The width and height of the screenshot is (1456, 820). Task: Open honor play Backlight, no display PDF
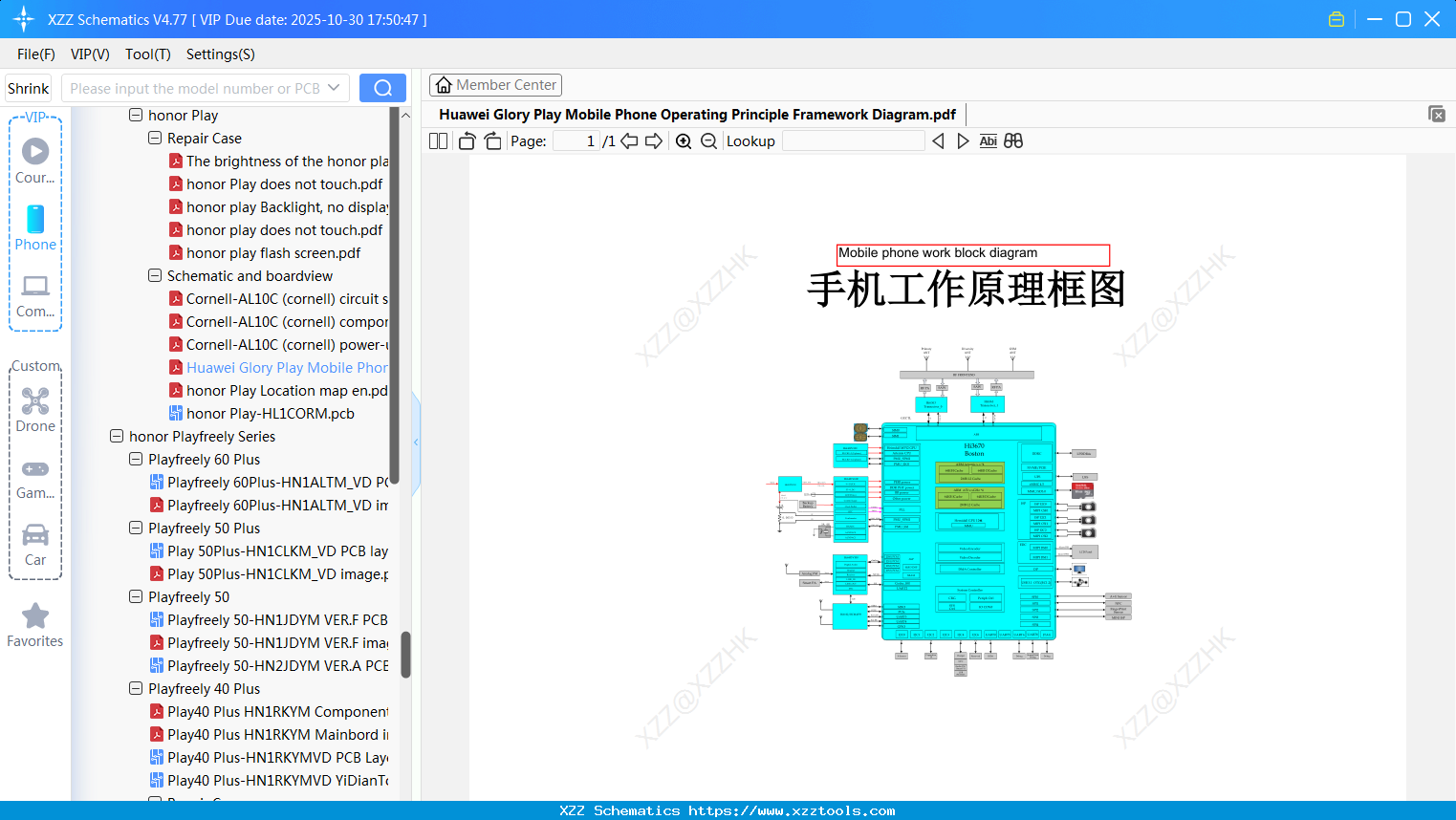[x=279, y=206]
